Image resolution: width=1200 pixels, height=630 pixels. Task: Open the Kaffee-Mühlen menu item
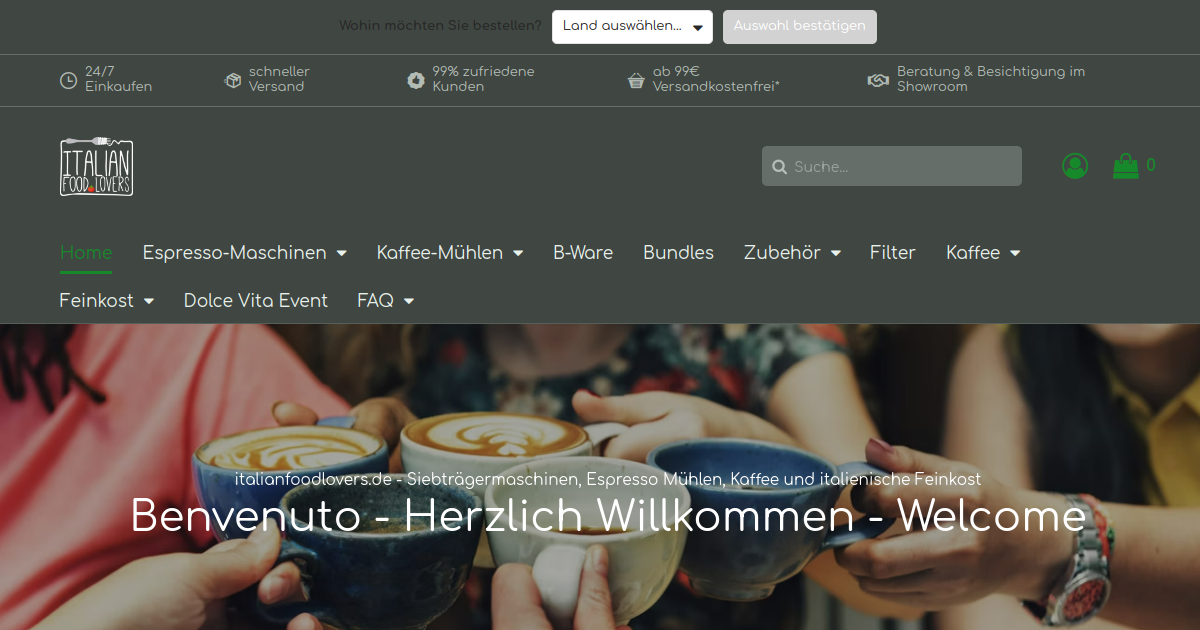440,253
